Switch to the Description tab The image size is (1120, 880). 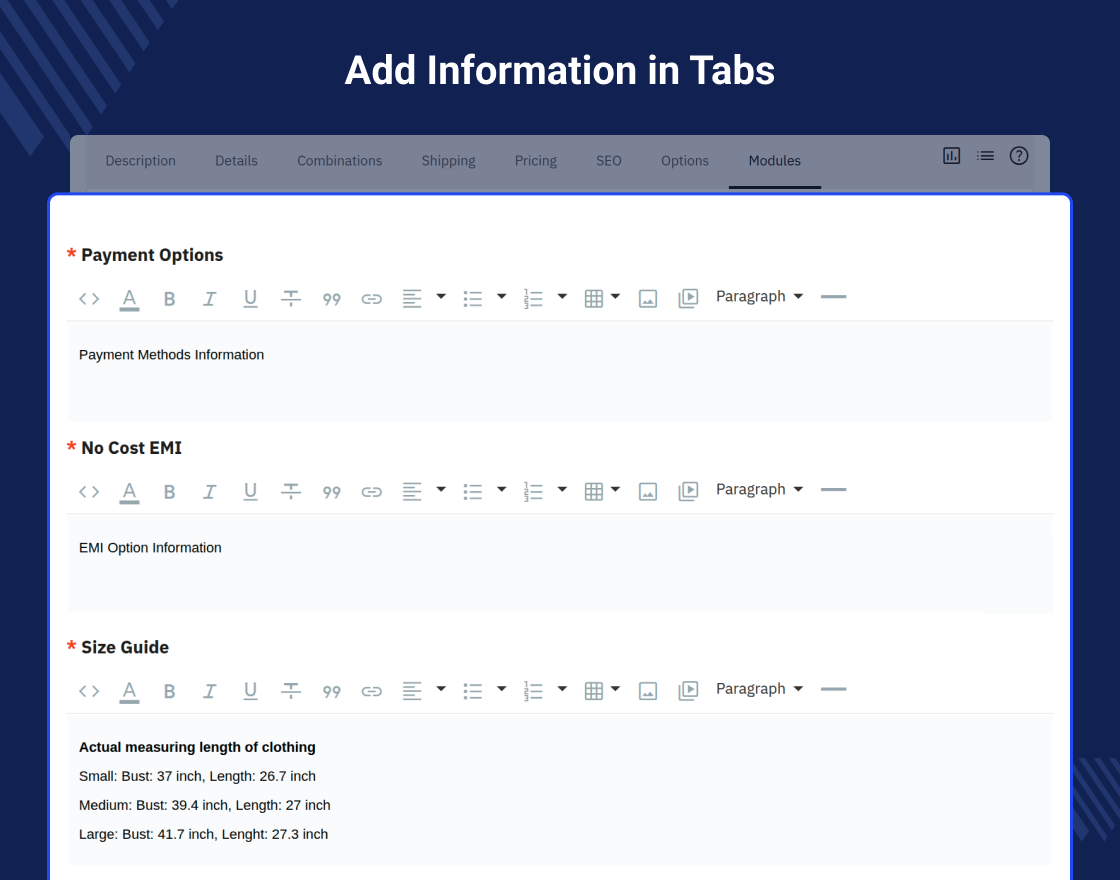click(x=141, y=161)
